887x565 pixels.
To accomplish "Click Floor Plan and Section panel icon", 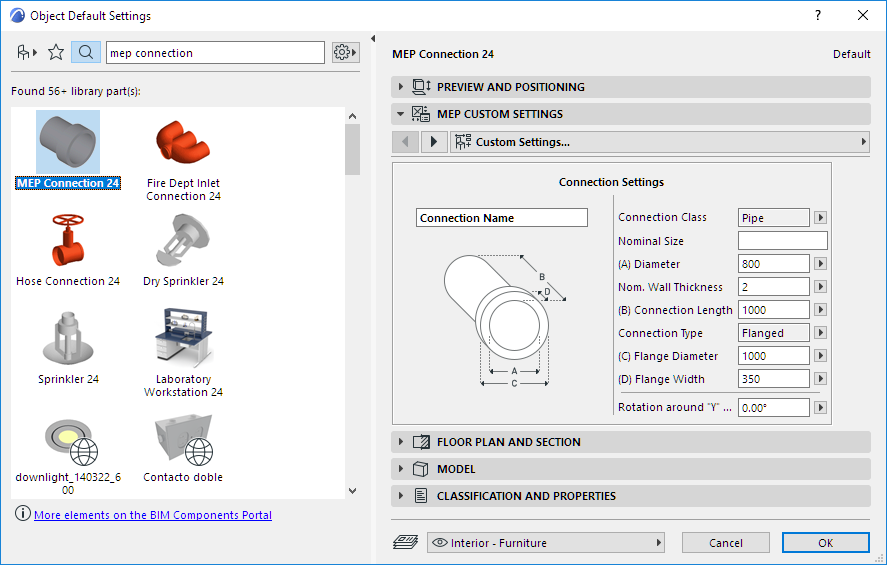I will coord(421,442).
